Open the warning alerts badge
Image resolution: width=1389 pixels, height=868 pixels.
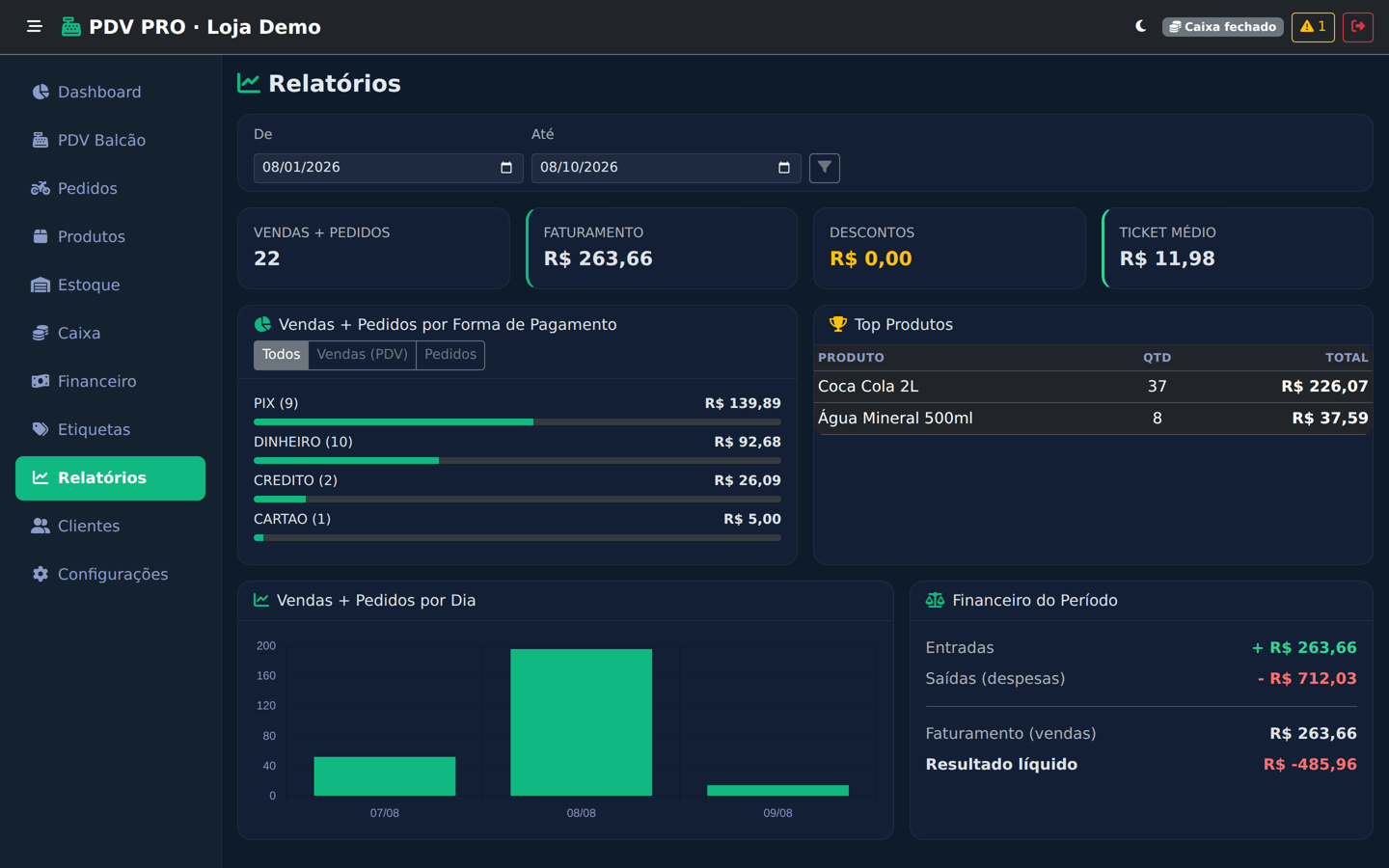(1313, 27)
